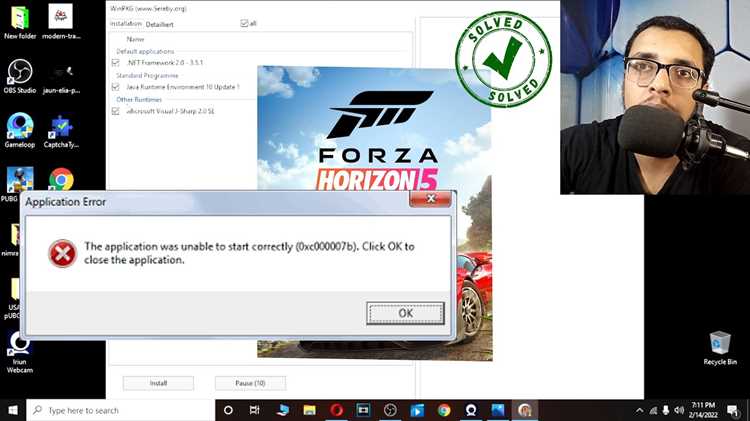Open Cortana from the taskbar circle icon
The image size is (750, 421).
tap(228, 410)
